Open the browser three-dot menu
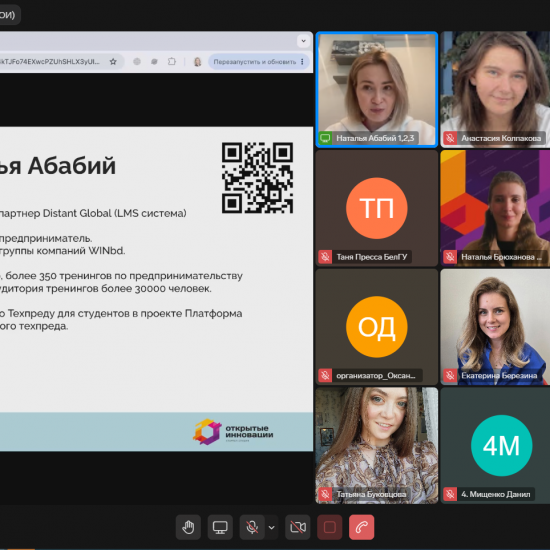The height and width of the screenshot is (550, 550). (302, 62)
